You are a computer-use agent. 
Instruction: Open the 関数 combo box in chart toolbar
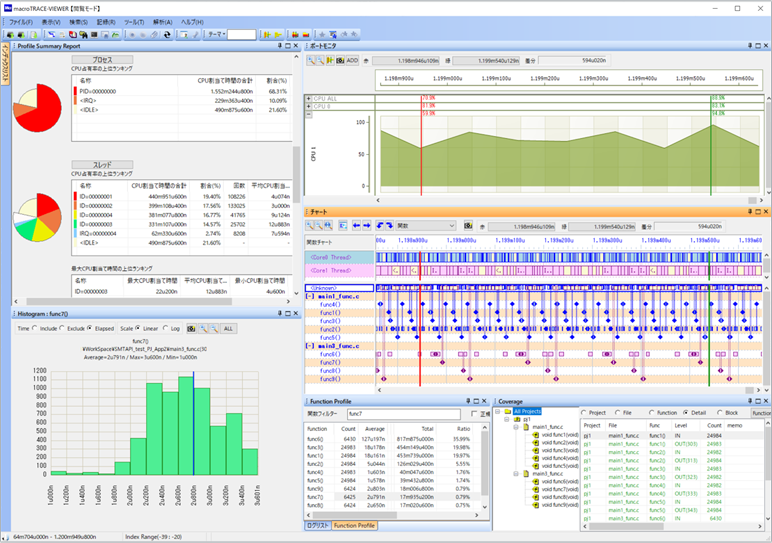click(427, 226)
